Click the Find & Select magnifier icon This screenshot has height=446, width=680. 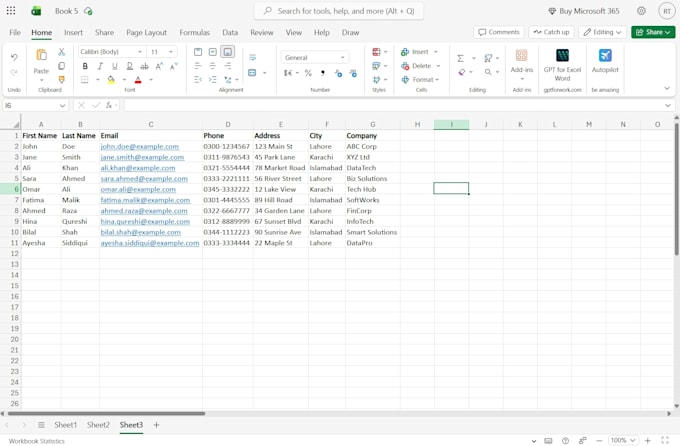coord(488,72)
